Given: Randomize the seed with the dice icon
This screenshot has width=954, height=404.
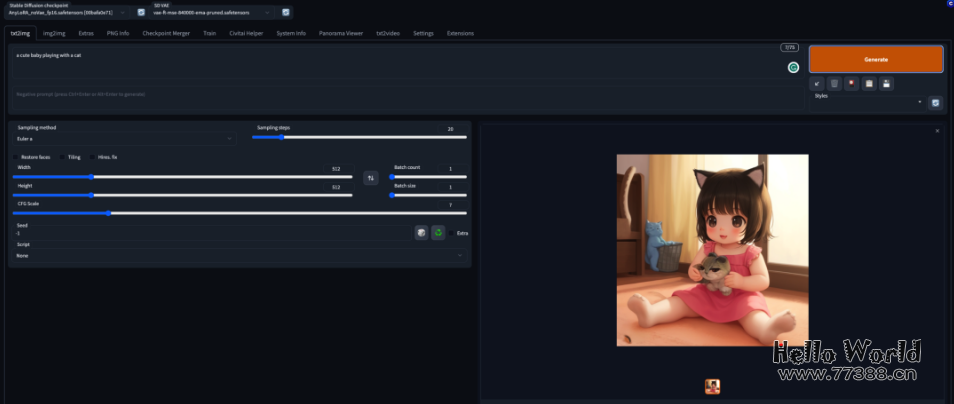Looking at the screenshot, I should click(x=421, y=232).
